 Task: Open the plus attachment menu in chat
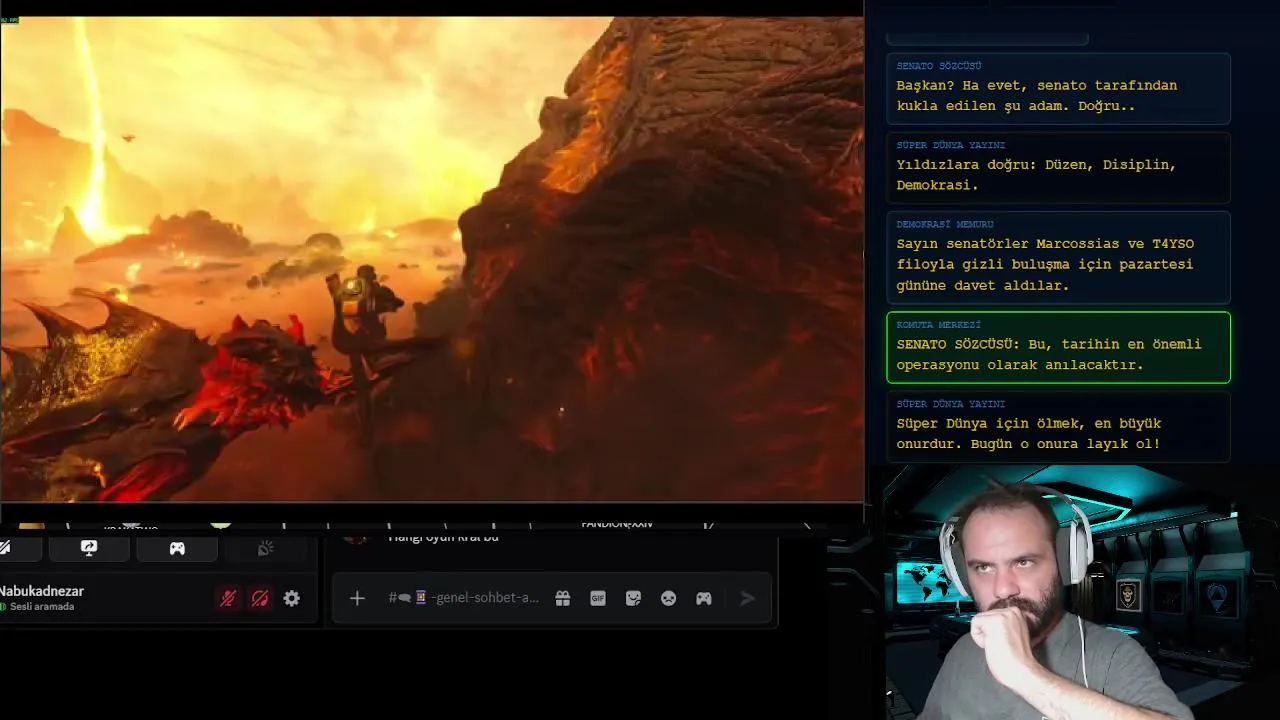click(357, 598)
